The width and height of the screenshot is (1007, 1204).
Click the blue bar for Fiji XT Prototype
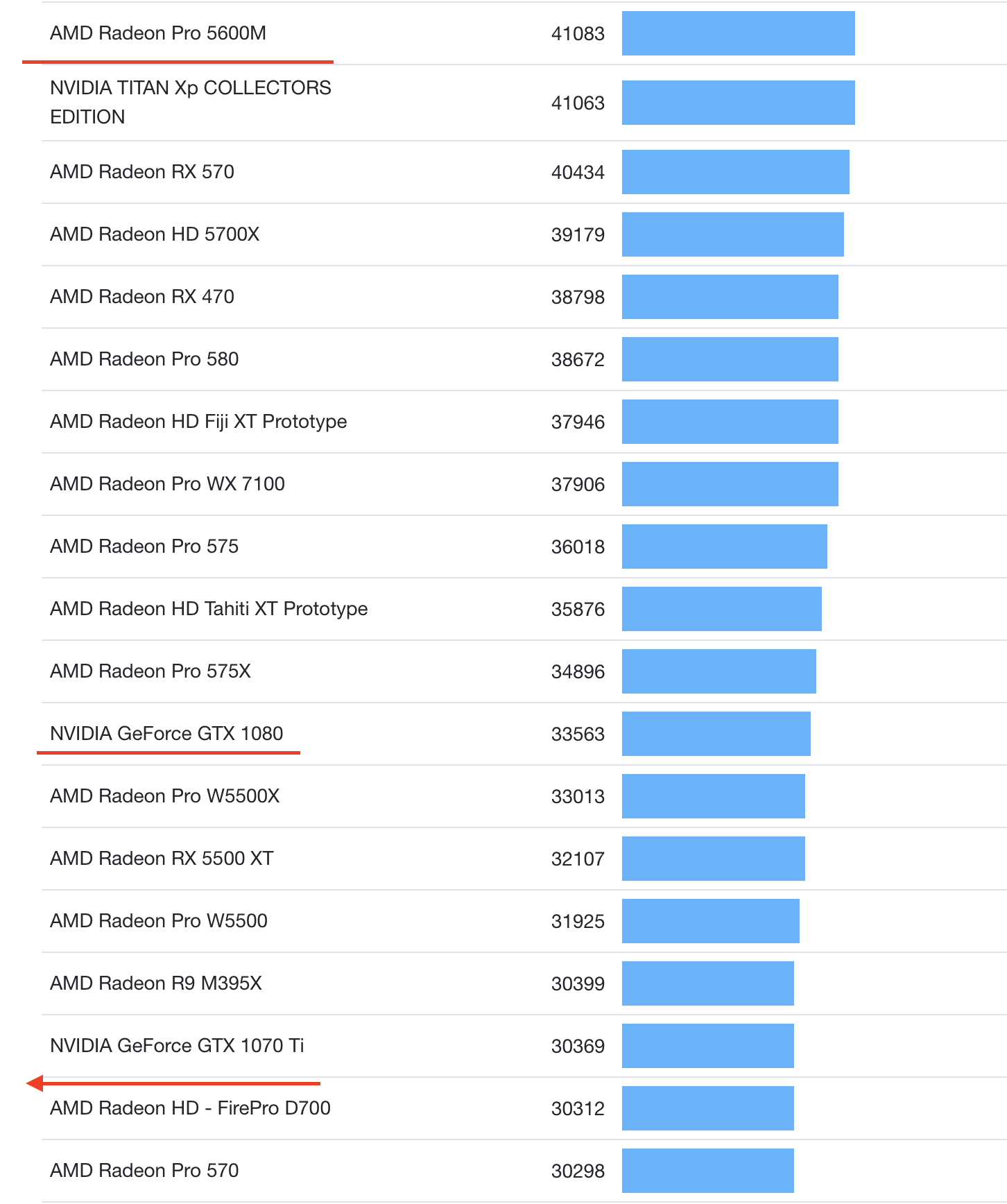(730, 422)
